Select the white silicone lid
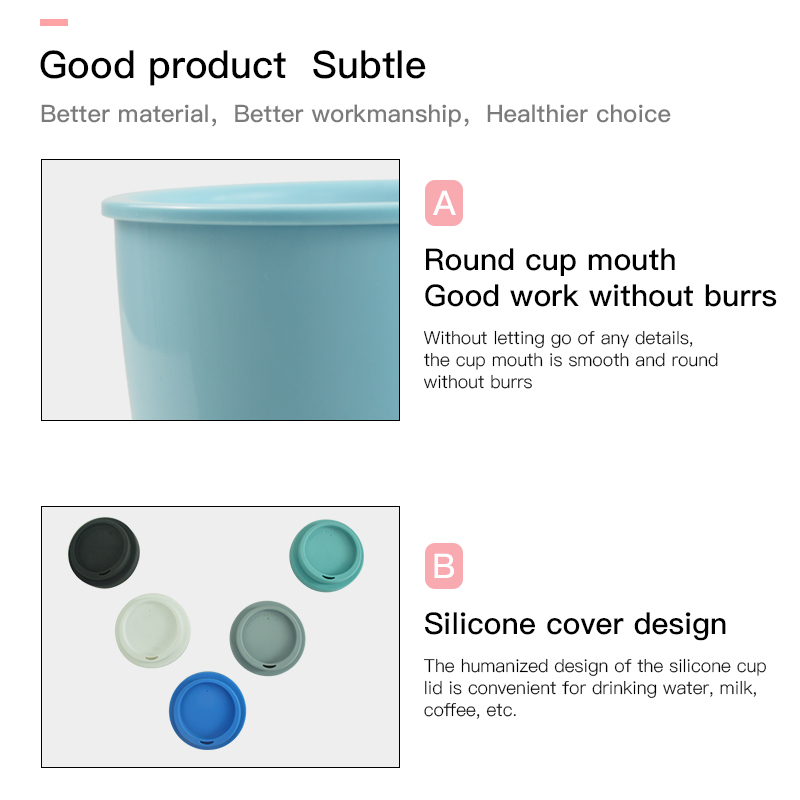 pyautogui.click(x=152, y=629)
